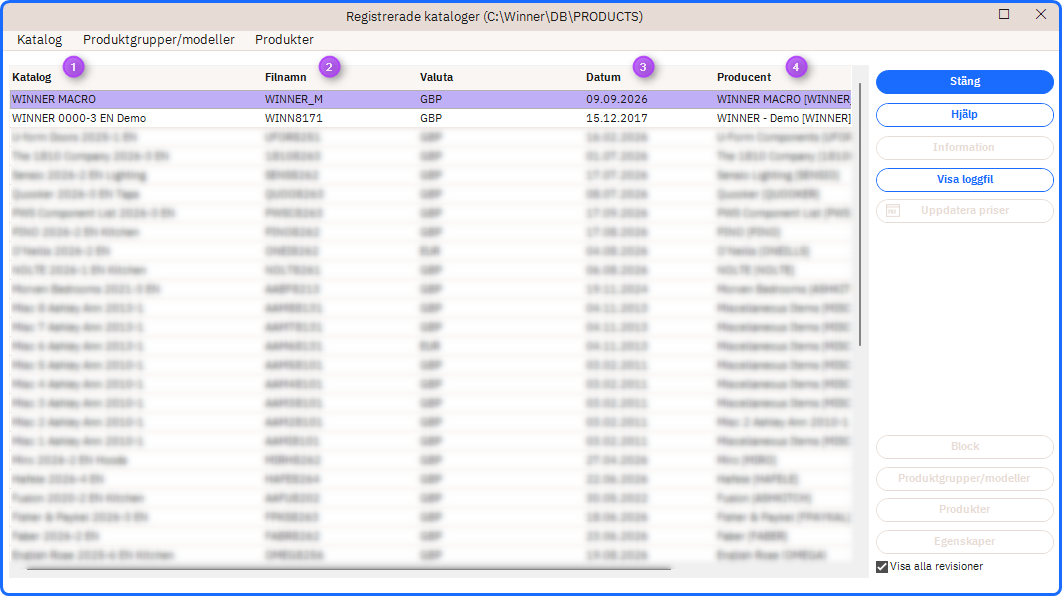Viewport: 1062px width, 596px height.
Task: Click the purple annotation marker number 2
Action: (328, 67)
